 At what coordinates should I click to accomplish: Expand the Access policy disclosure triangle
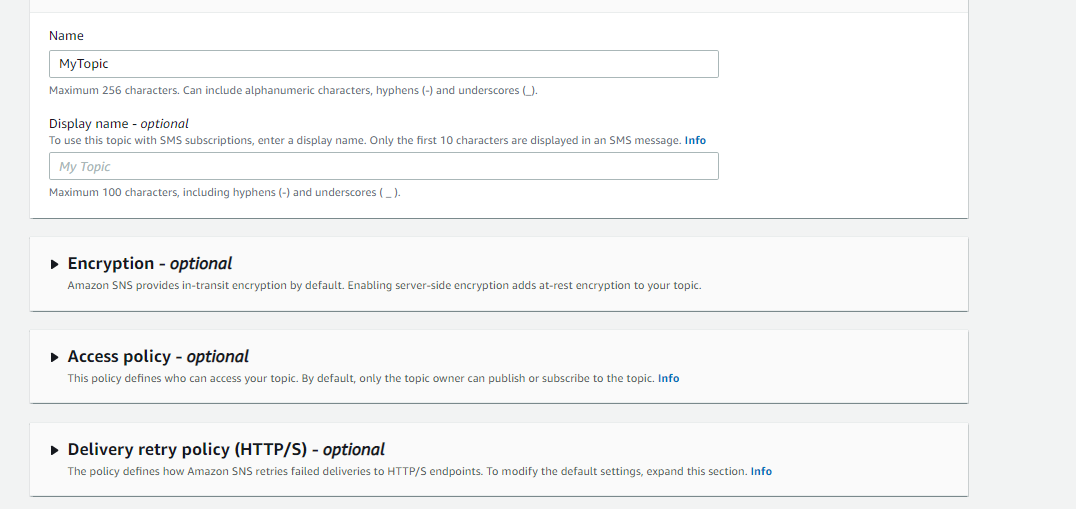click(55, 357)
